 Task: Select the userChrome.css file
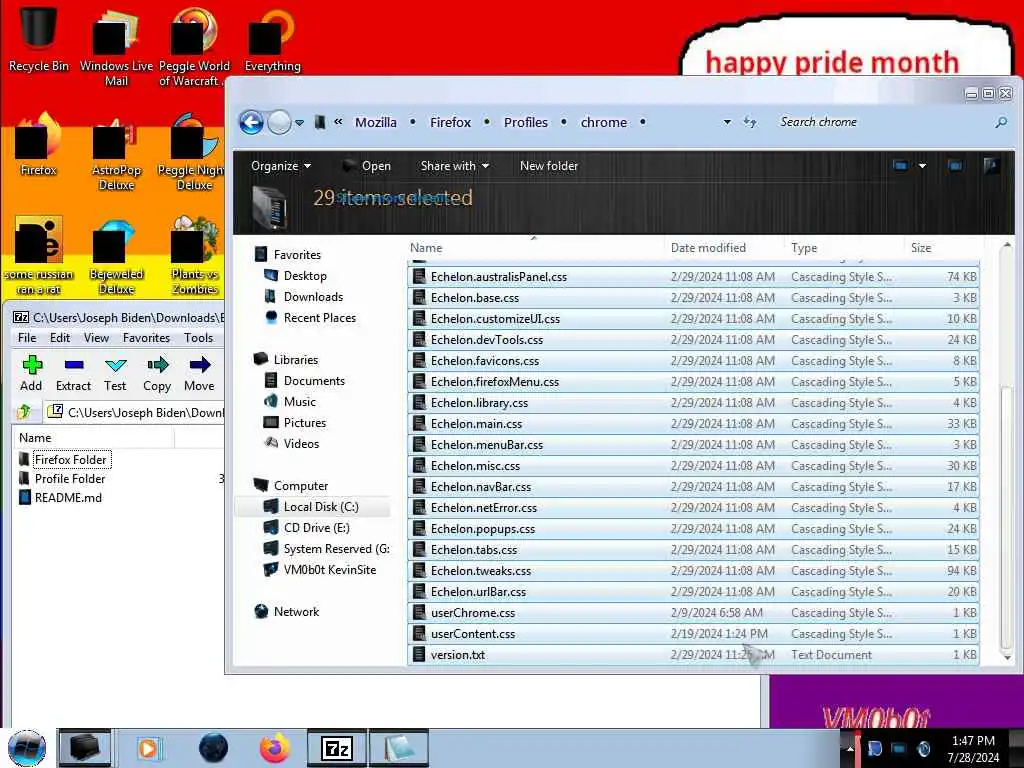pyautogui.click(x=694, y=612)
